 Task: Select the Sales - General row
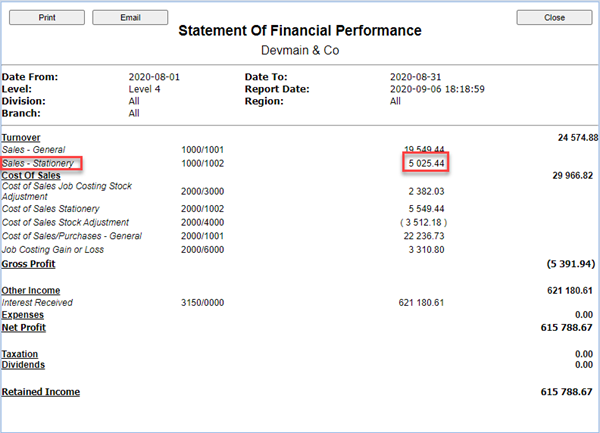click(x=33, y=149)
